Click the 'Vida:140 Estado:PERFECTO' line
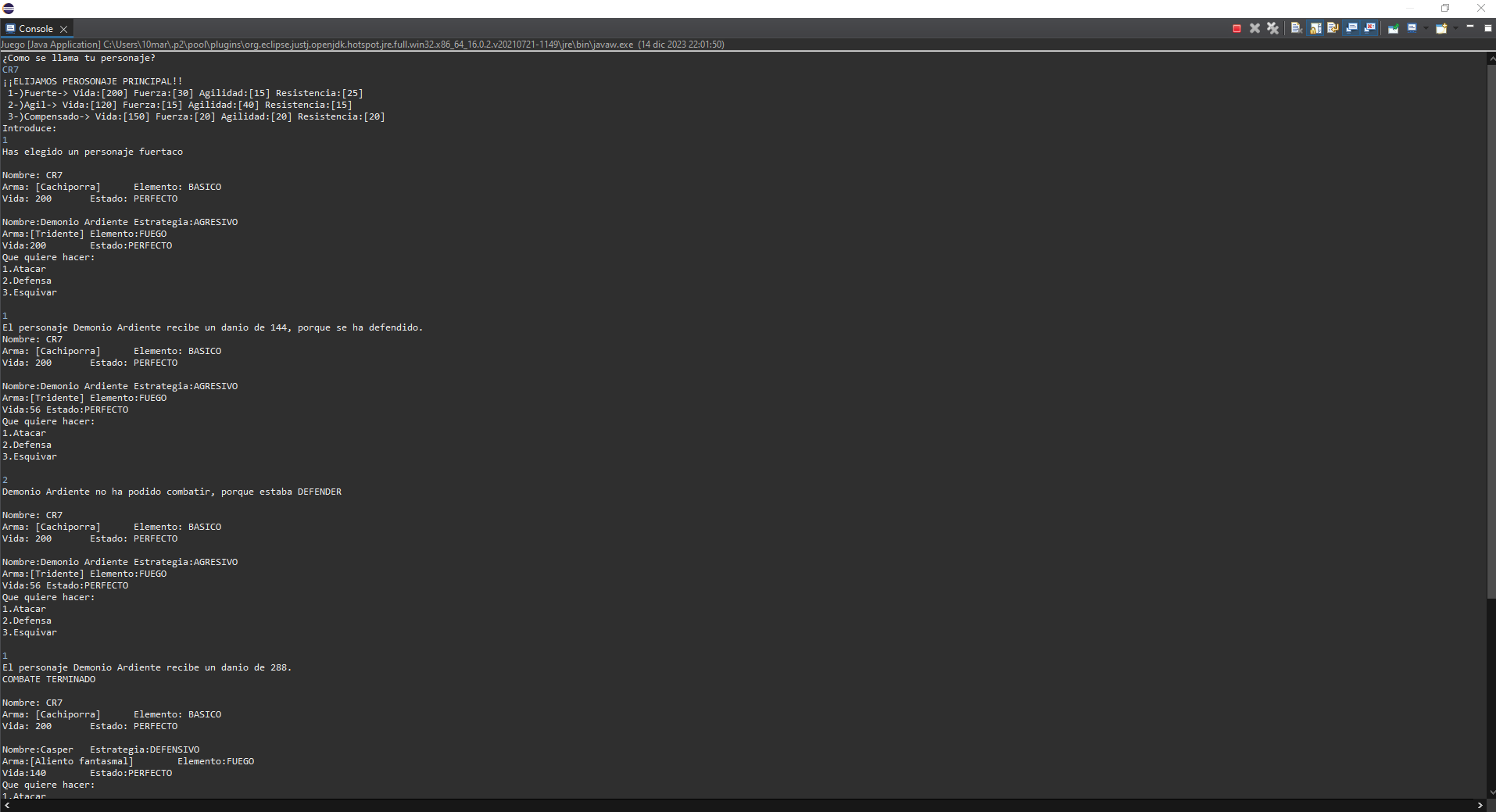This screenshot has width=1496, height=812. [87, 773]
